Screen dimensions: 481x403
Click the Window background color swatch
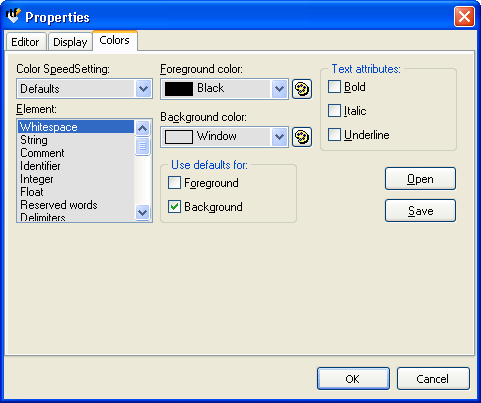click(x=179, y=137)
